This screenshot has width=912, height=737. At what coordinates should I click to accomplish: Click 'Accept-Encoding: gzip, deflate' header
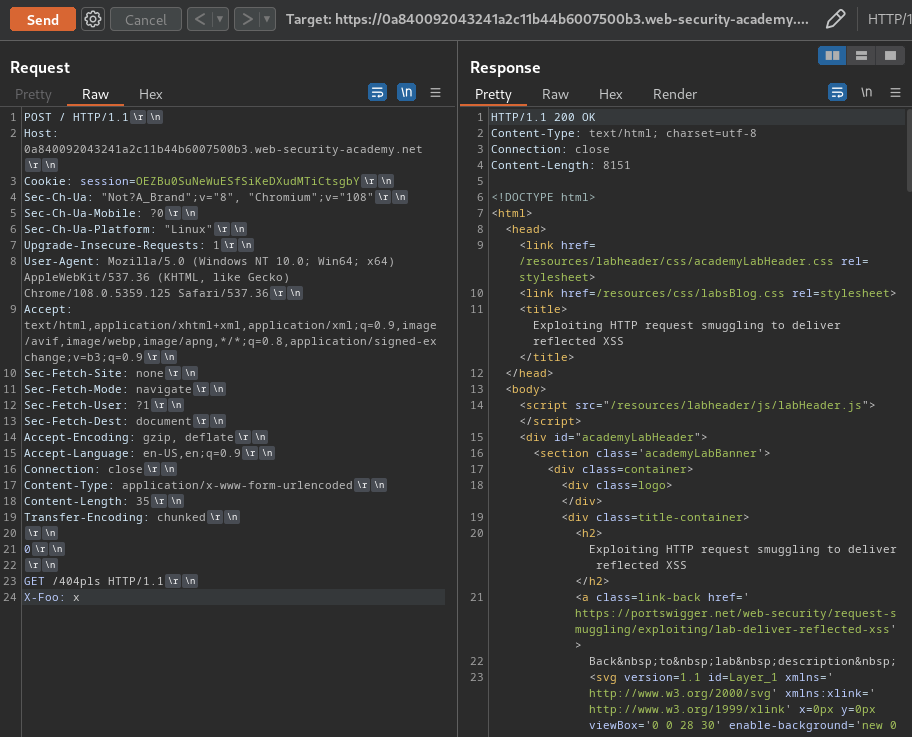[129, 437]
